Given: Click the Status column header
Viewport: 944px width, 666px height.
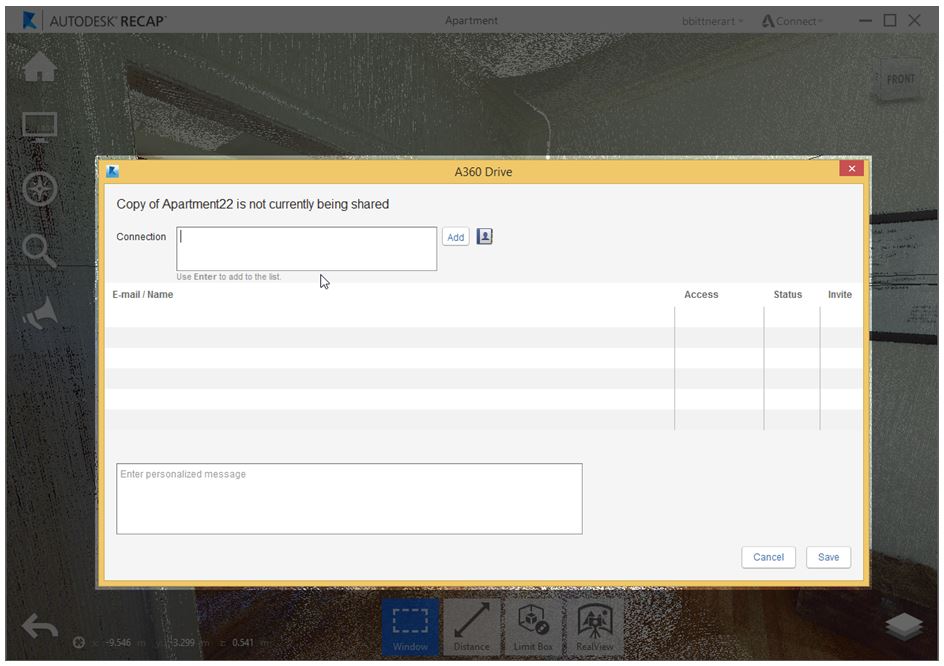Looking at the screenshot, I should (787, 294).
